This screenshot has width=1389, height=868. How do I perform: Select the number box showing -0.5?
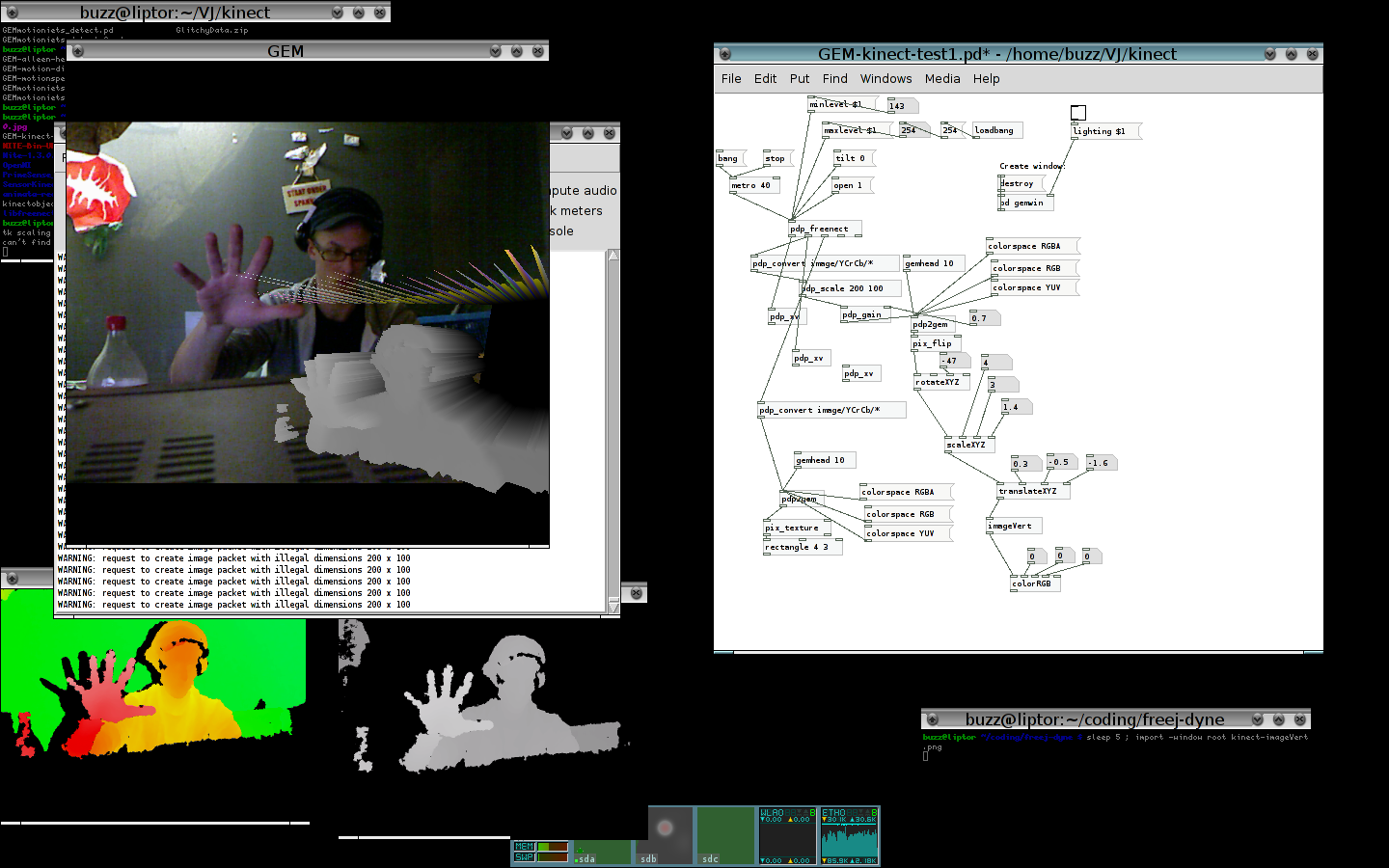1063,462
